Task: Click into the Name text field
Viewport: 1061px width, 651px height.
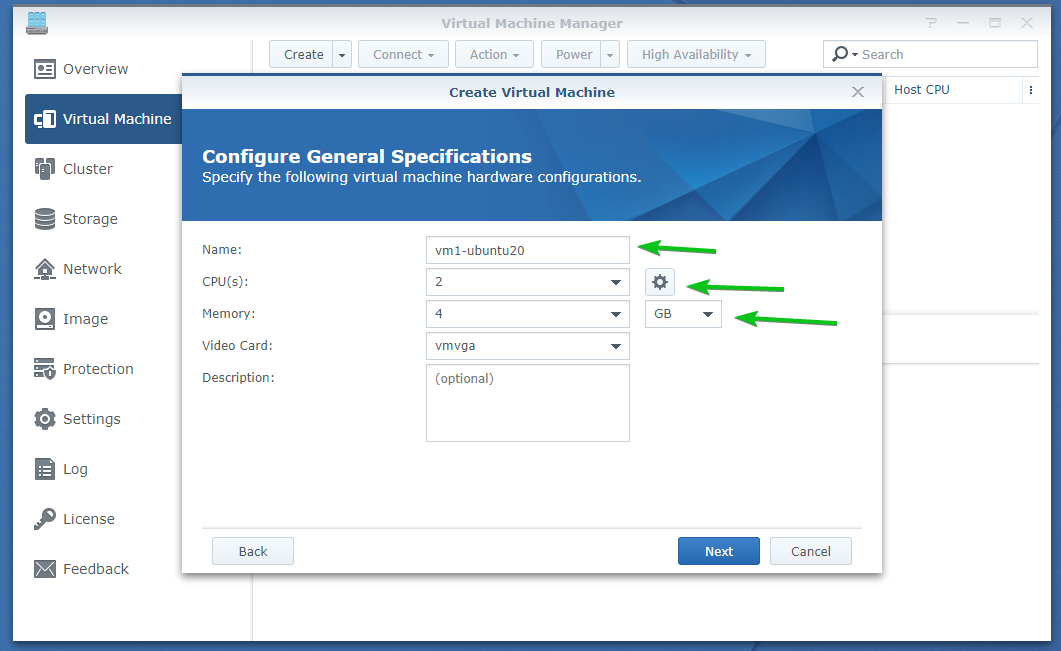Action: click(x=527, y=250)
